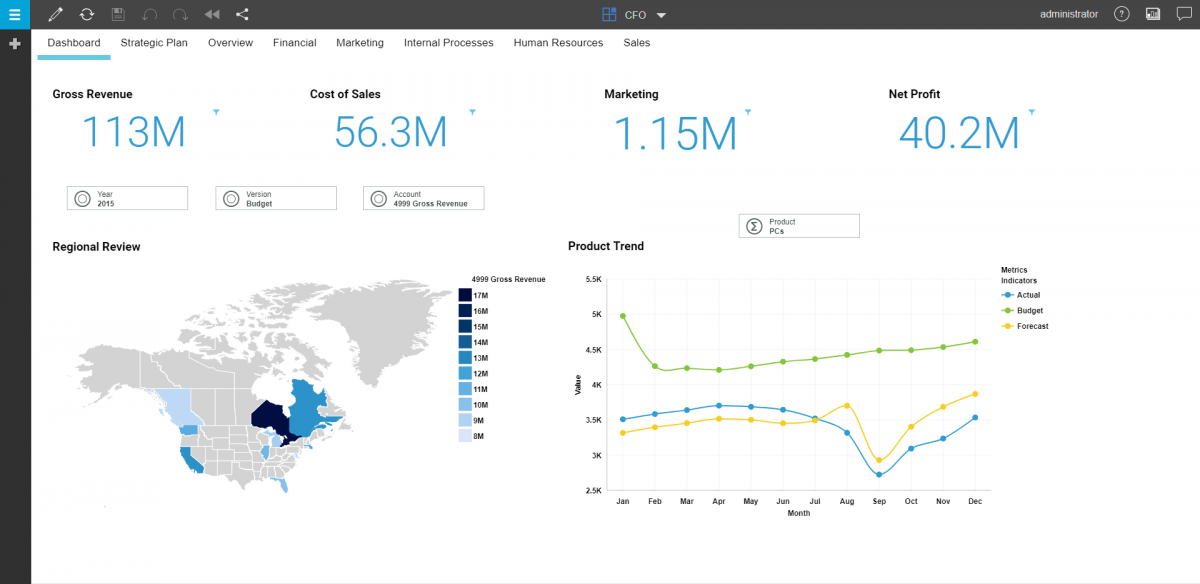The image size is (1200, 584).
Task: Click the plus icon in the left sidebar
Action: point(14,44)
